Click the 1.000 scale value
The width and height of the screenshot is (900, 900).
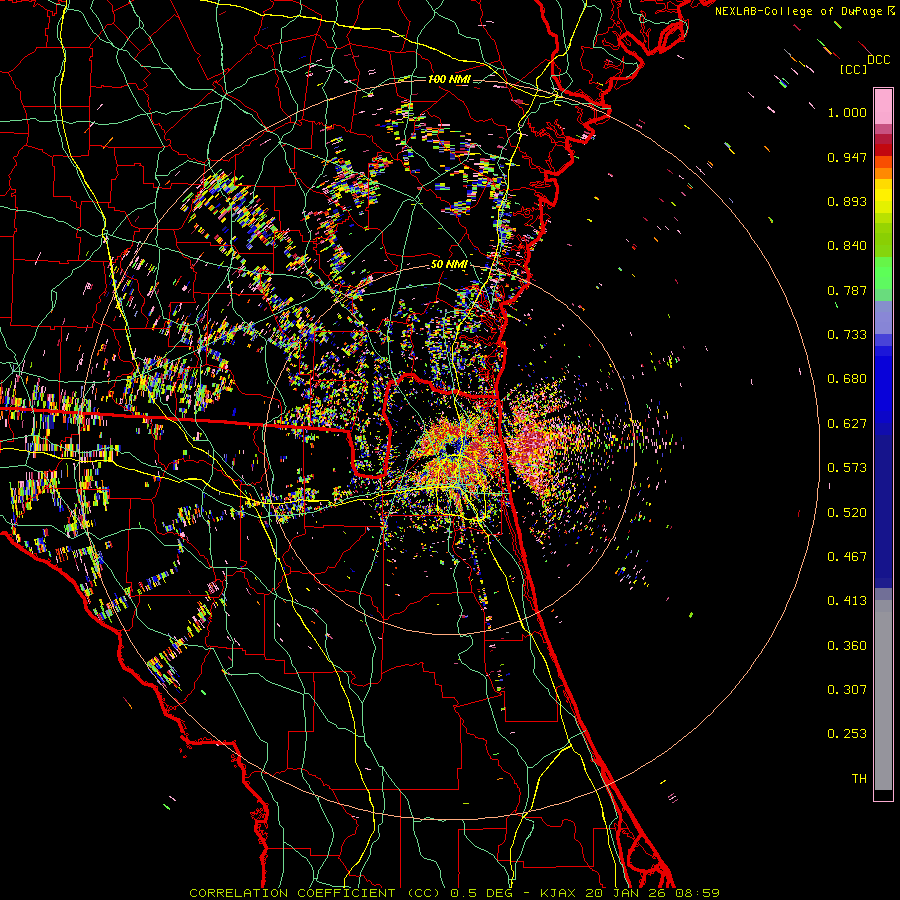coord(847,112)
